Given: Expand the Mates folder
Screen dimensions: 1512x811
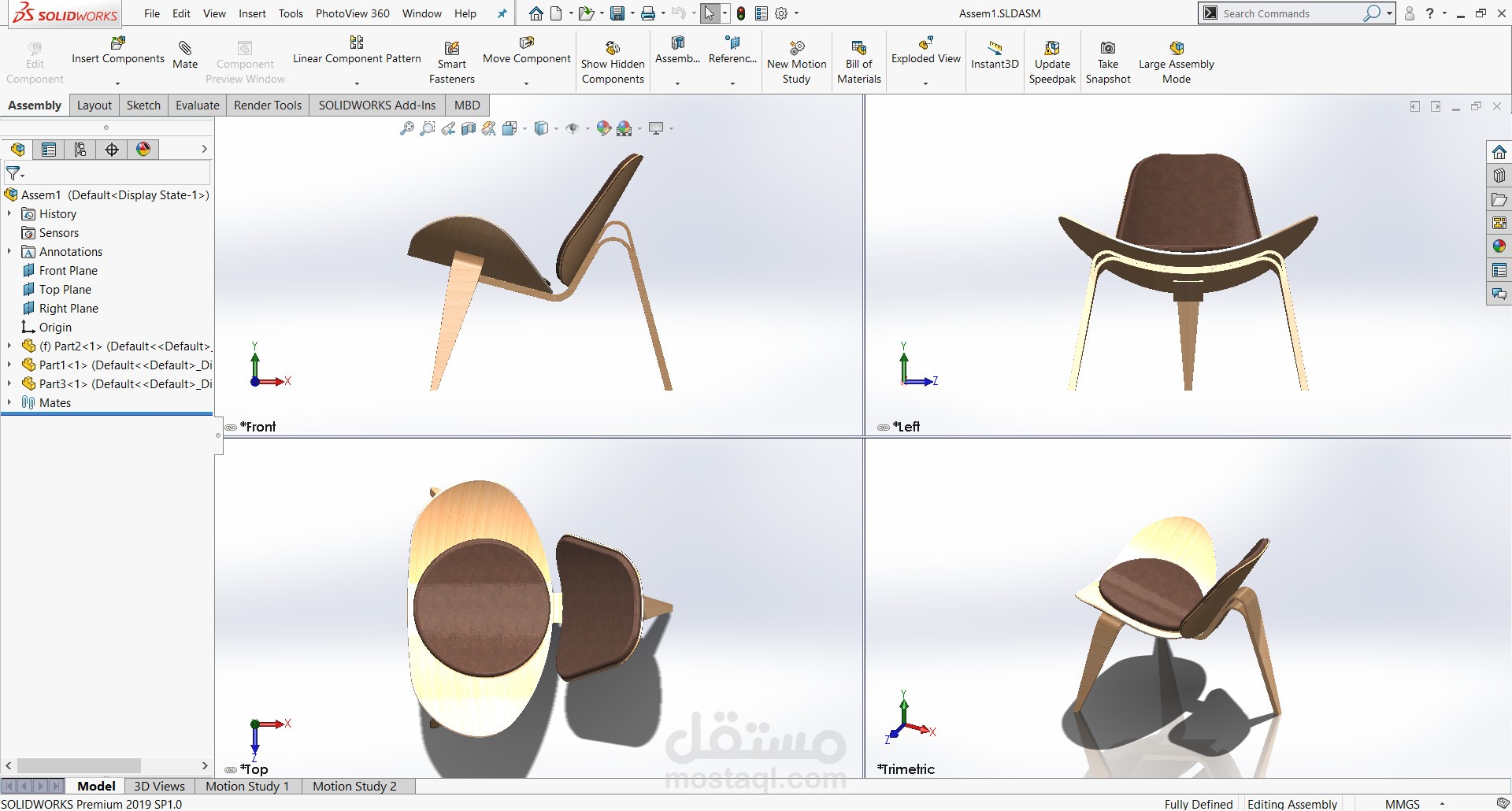Looking at the screenshot, I should (x=9, y=402).
